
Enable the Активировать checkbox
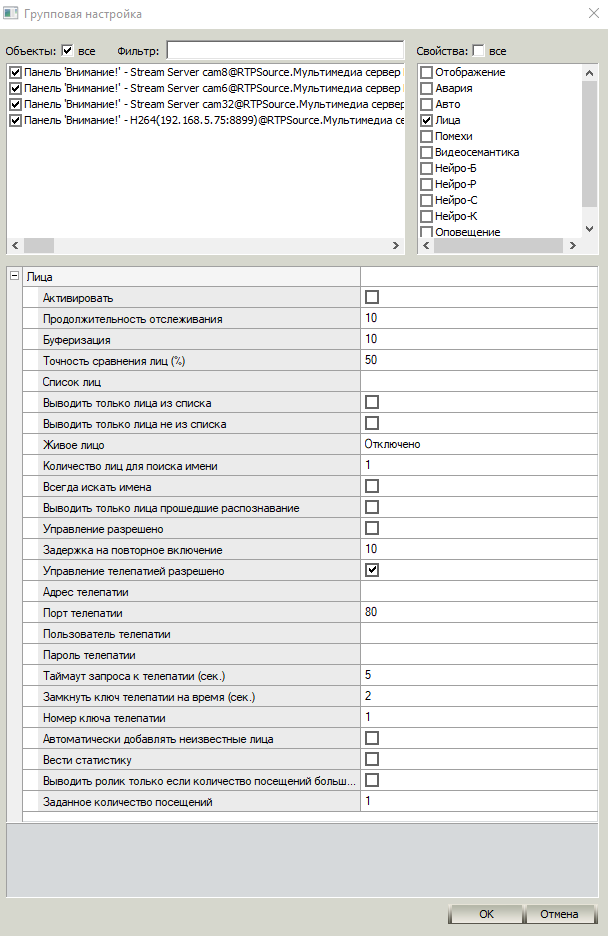tap(372, 297)
